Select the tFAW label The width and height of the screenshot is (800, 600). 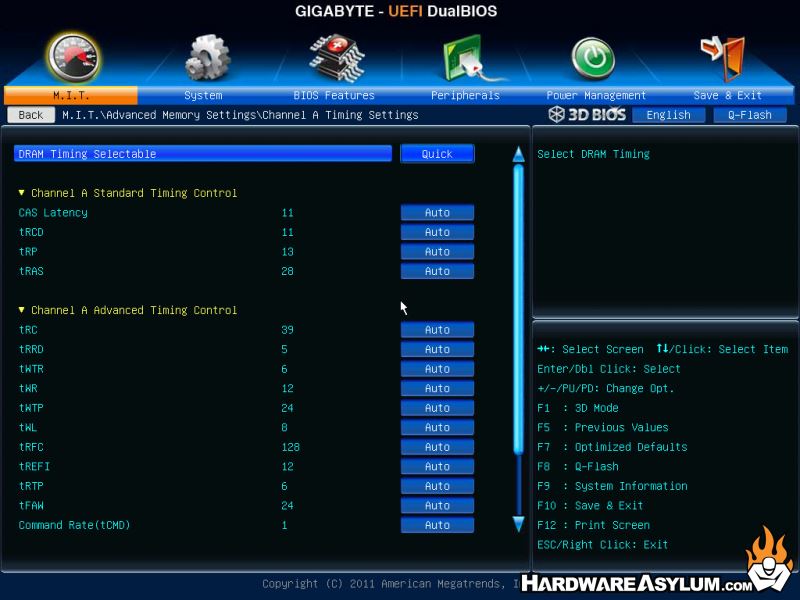(31, 505)
